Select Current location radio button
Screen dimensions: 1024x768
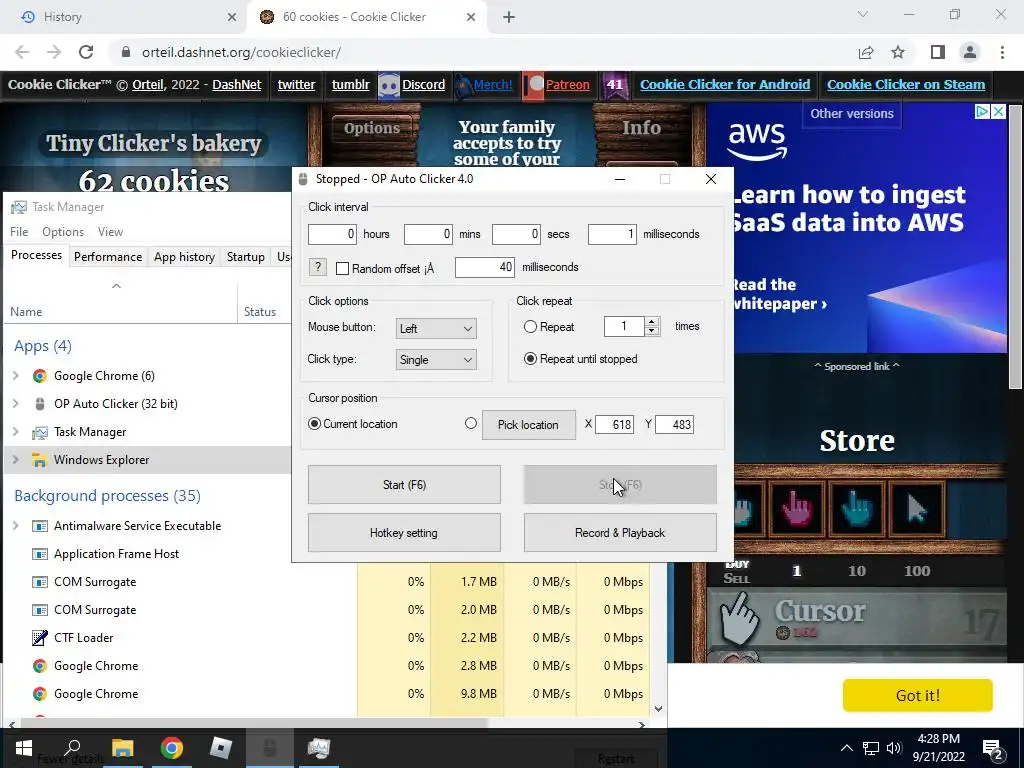314,424
